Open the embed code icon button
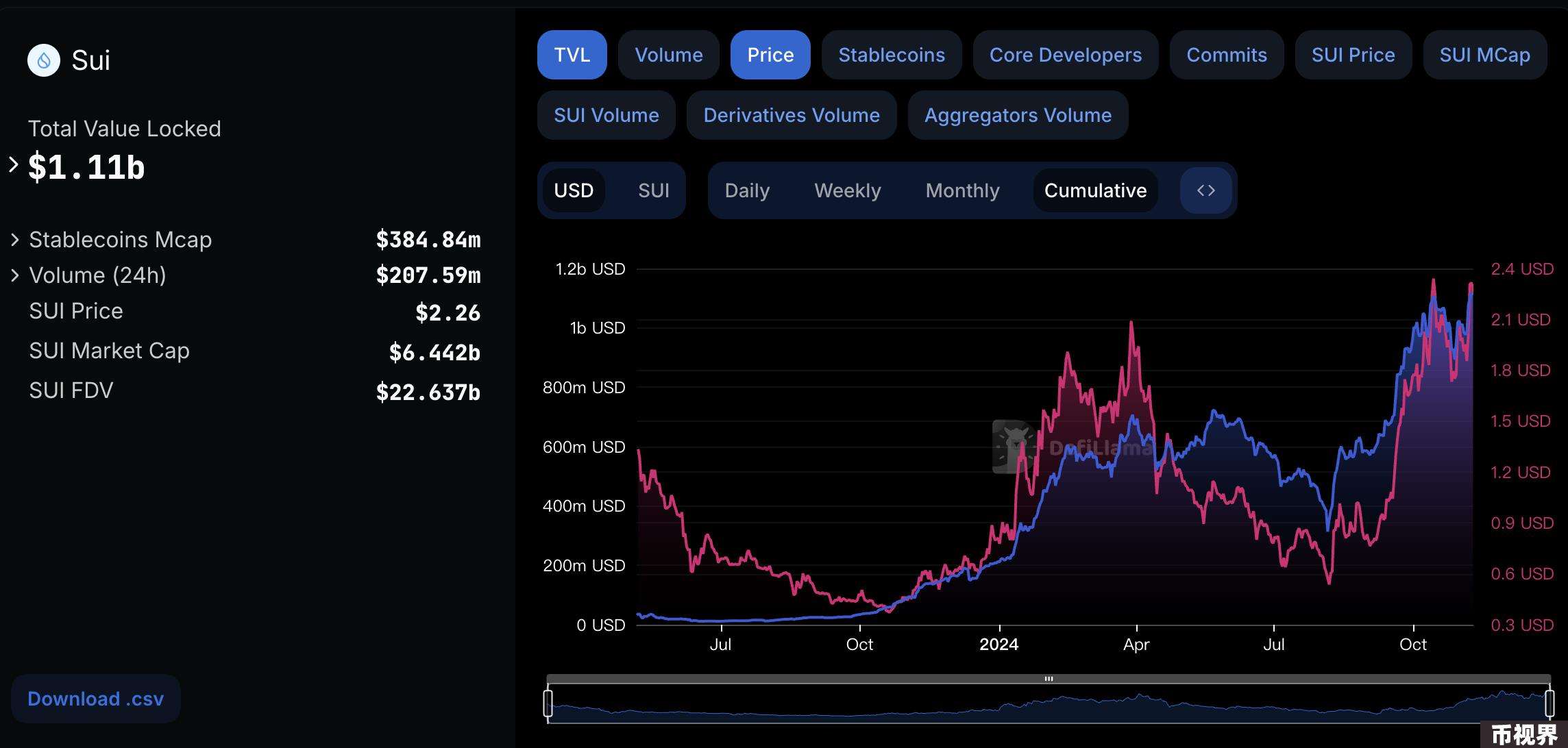This screenshot has height=748, width=1568. [1206, 190]
